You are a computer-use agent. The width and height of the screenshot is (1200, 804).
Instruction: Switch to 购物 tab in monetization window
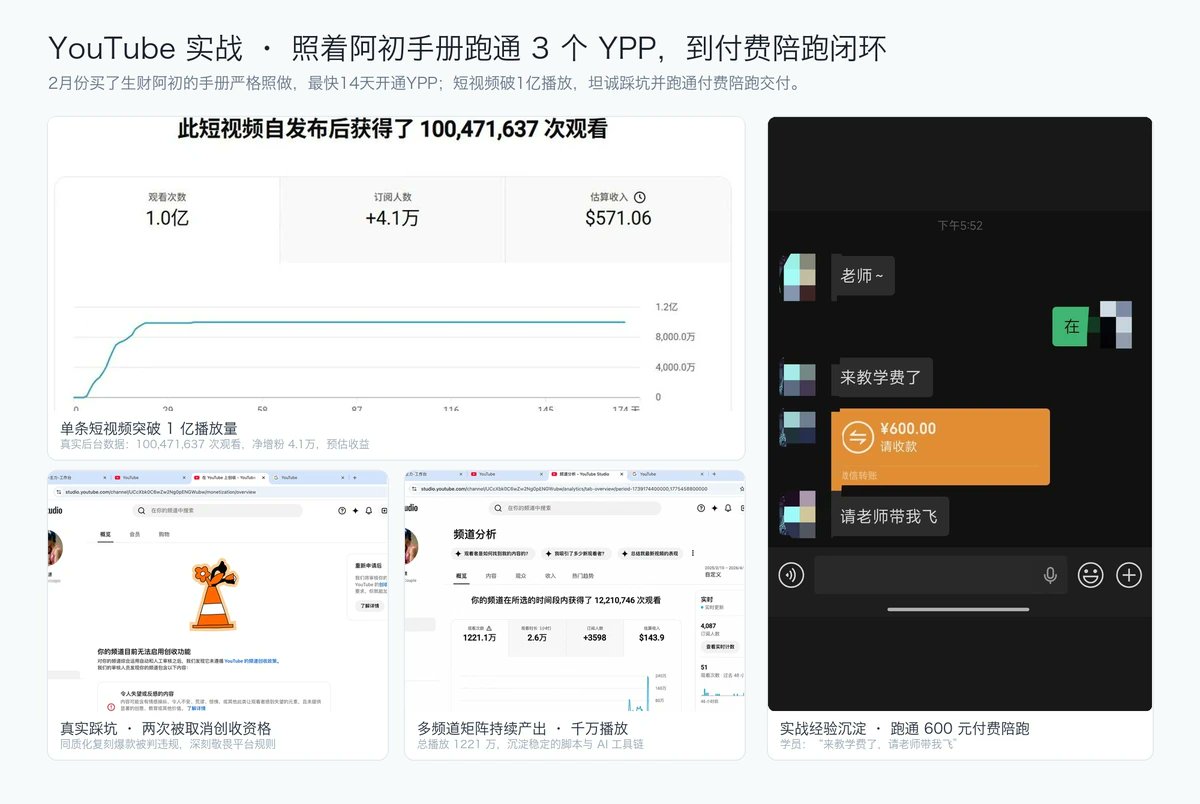(x=164, y=534)
